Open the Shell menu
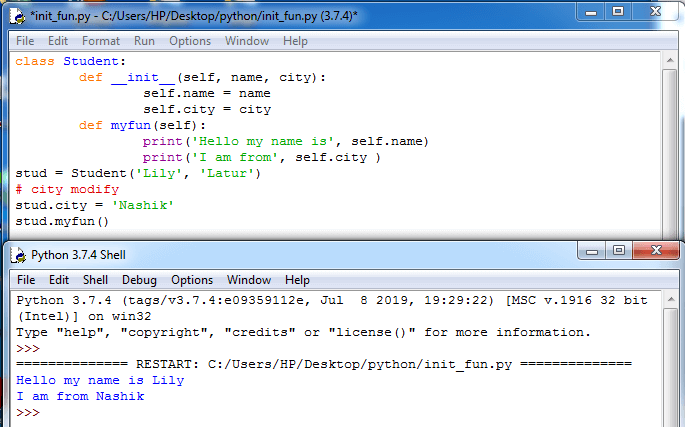 point(96,280)
